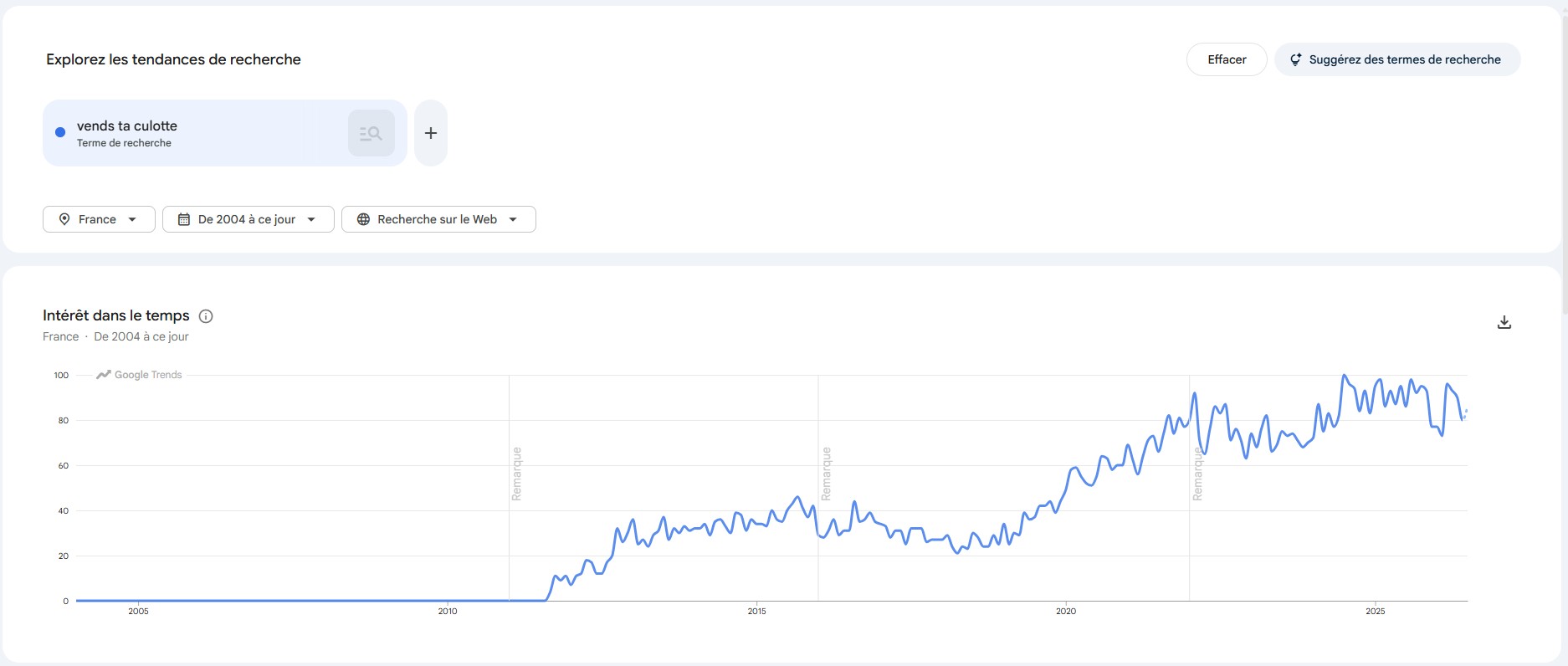
Task: Click the 2010 x-axis label
Action: pyautogui.click(x=448, y=612)
